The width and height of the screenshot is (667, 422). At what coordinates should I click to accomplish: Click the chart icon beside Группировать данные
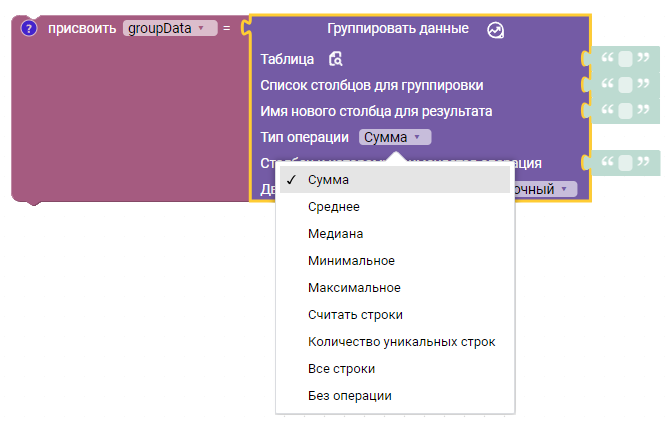(496, 30)
